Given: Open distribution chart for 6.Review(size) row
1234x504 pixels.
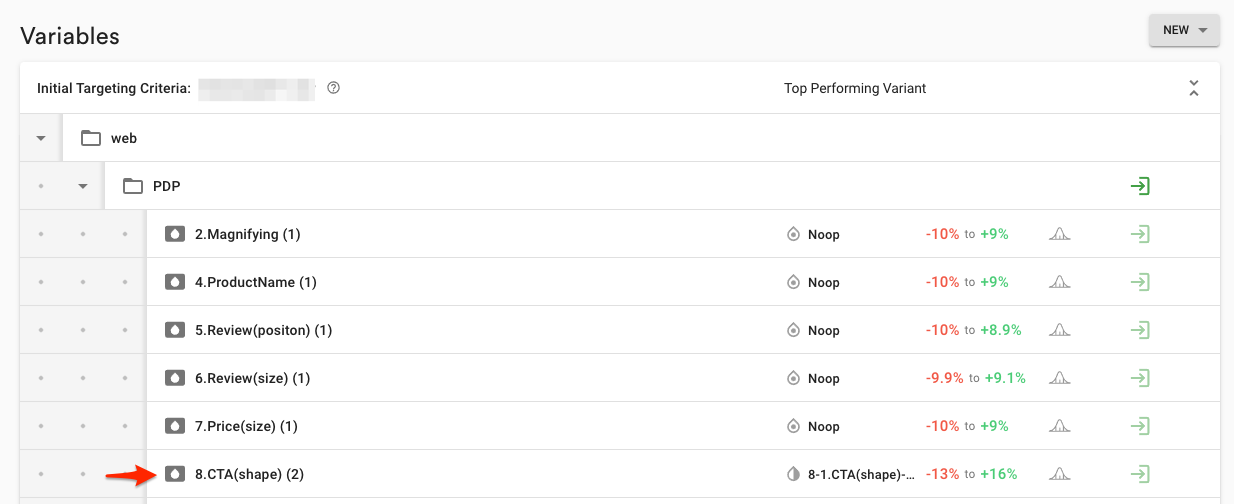Looking at the screenshot, I should [1060, 378].
